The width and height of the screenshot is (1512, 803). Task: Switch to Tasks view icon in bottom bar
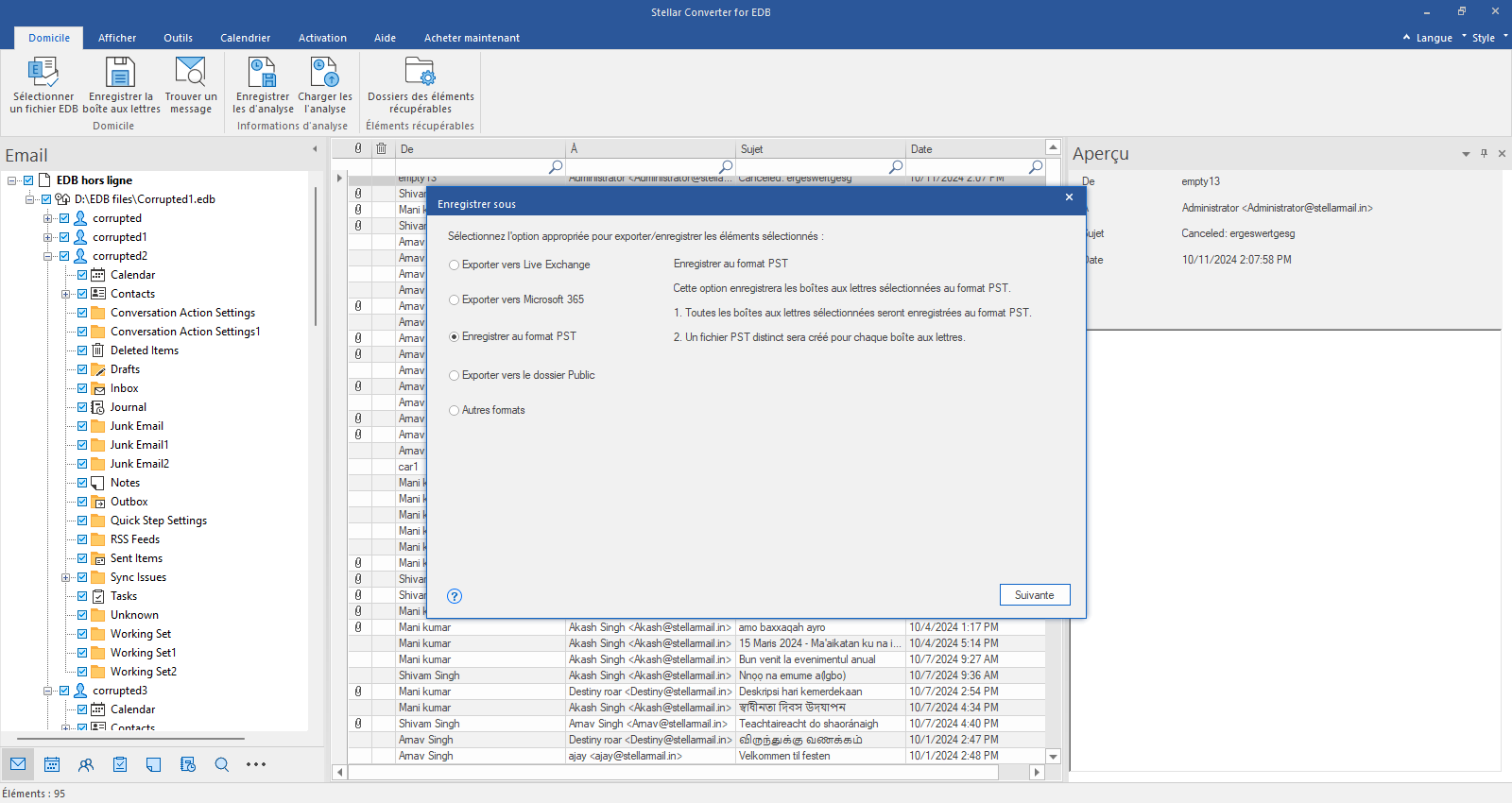[120, 764]
